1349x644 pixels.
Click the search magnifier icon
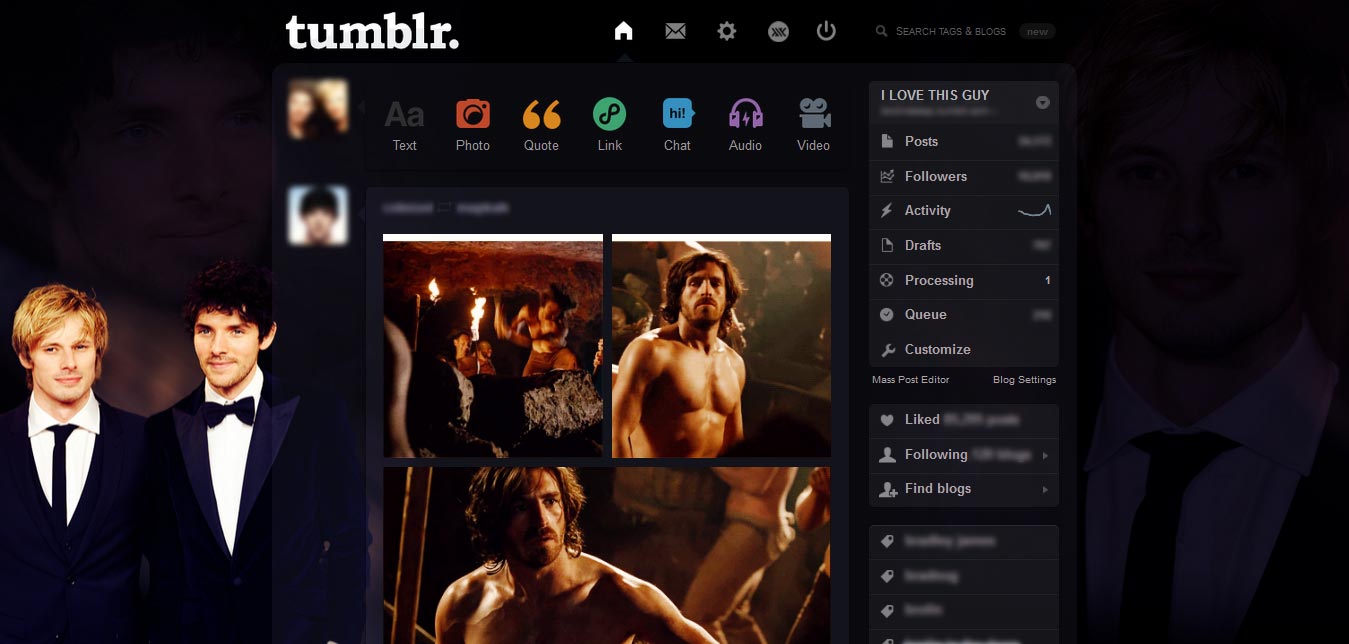[x=881, y=32]
